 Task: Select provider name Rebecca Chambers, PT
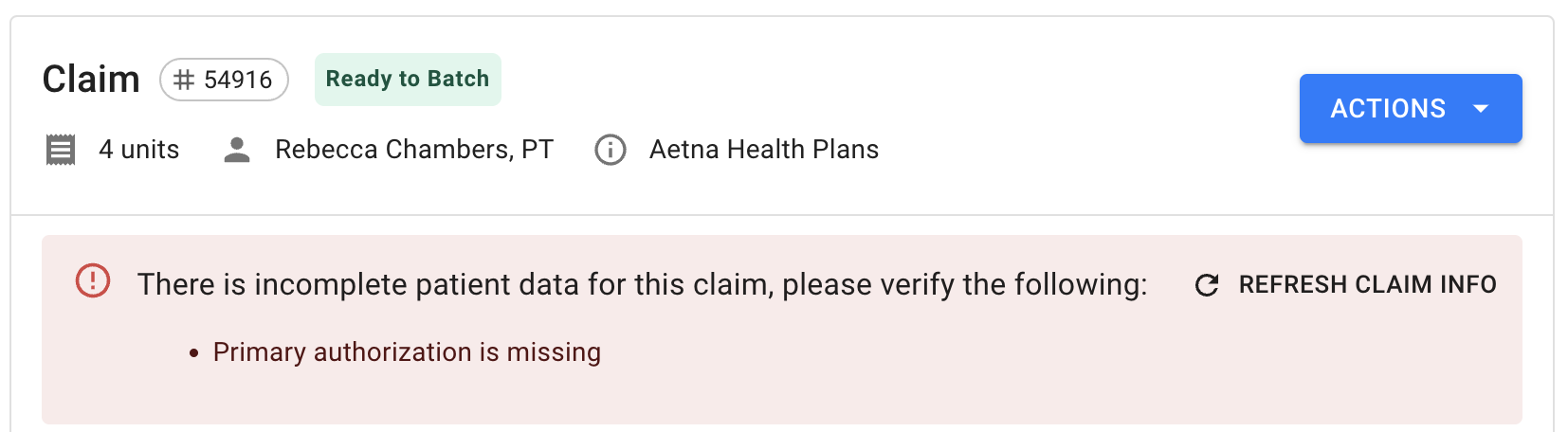pos(414,150)
